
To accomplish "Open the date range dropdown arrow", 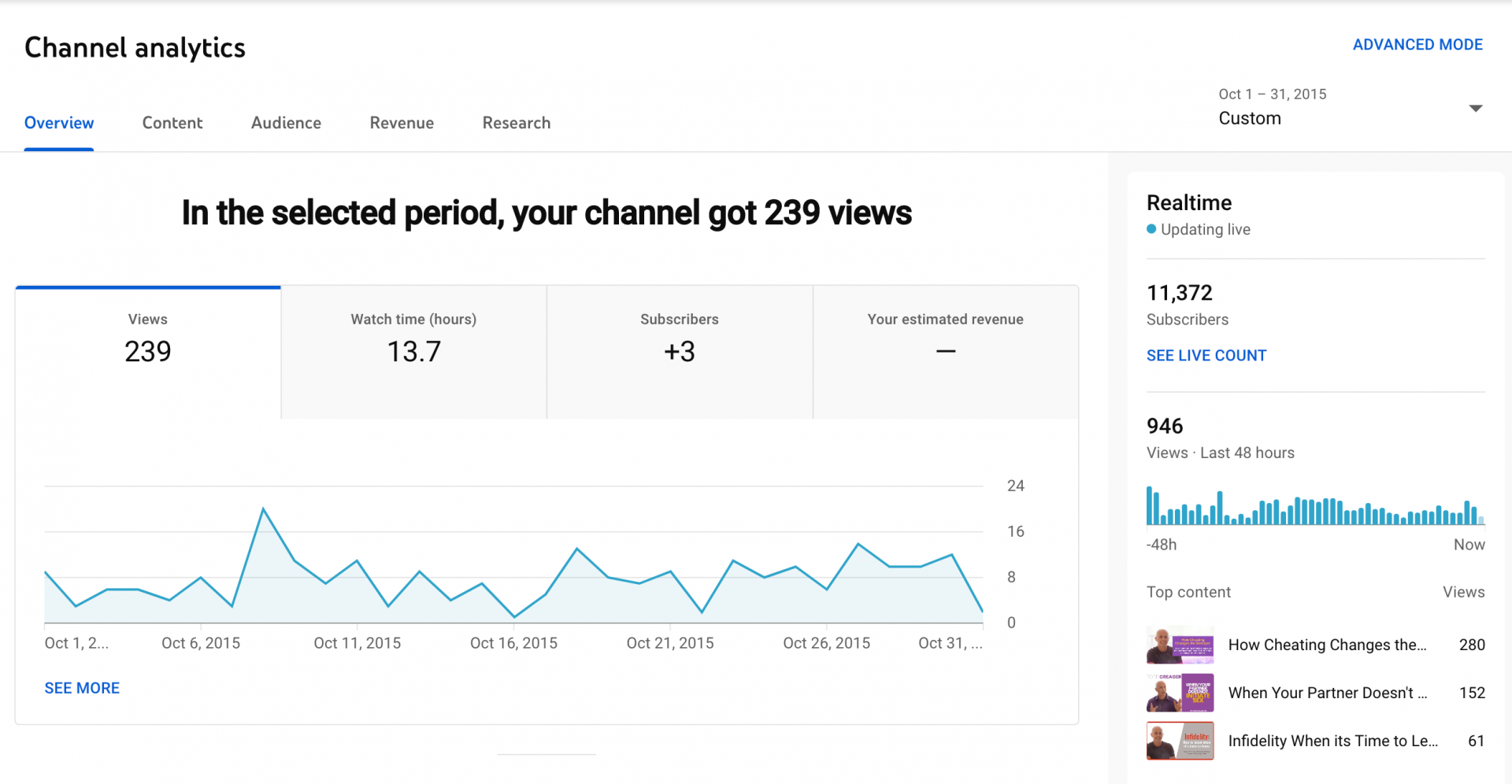I will (1475, 108).
